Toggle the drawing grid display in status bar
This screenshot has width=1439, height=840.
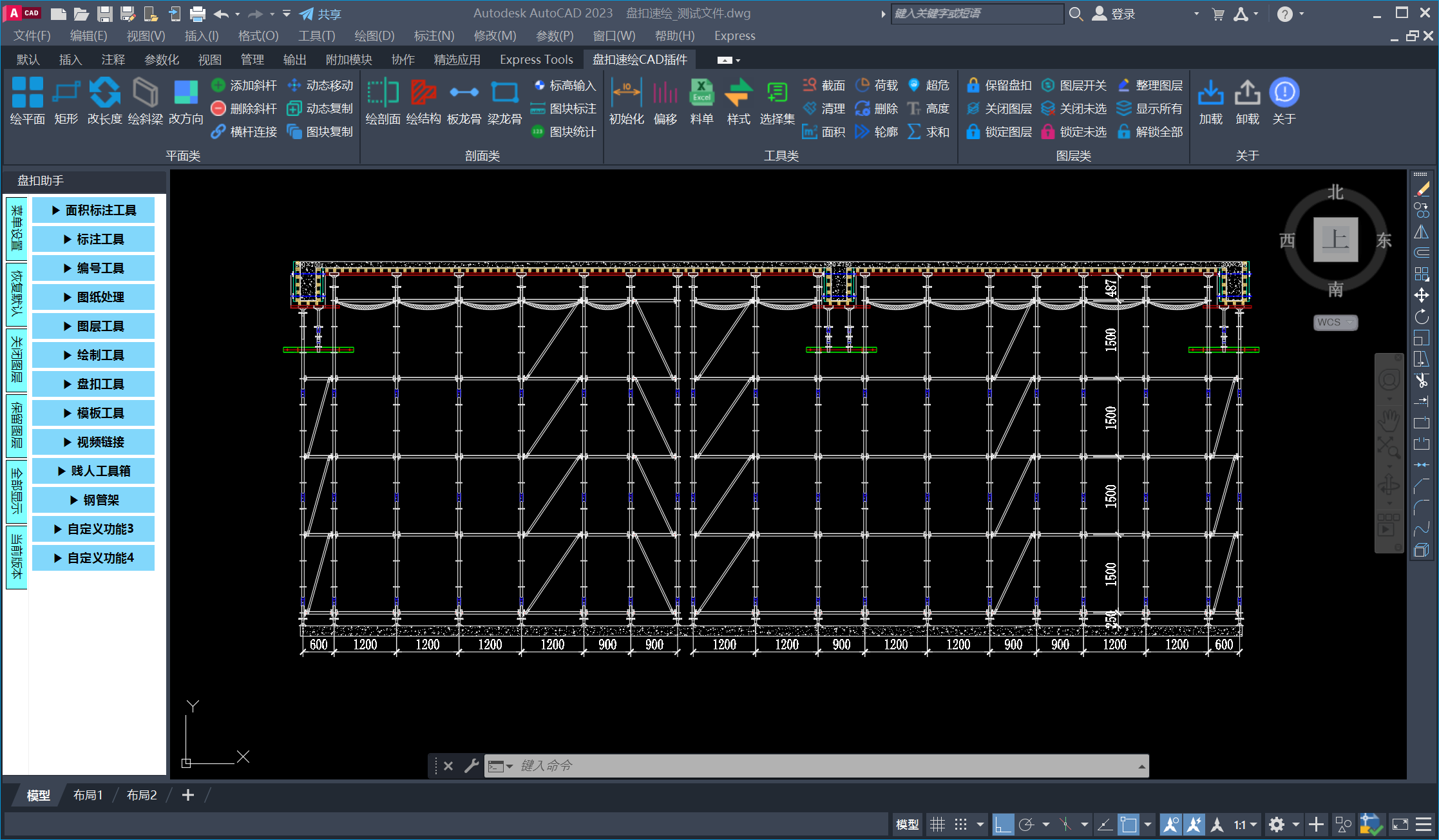tap(938, 825)
